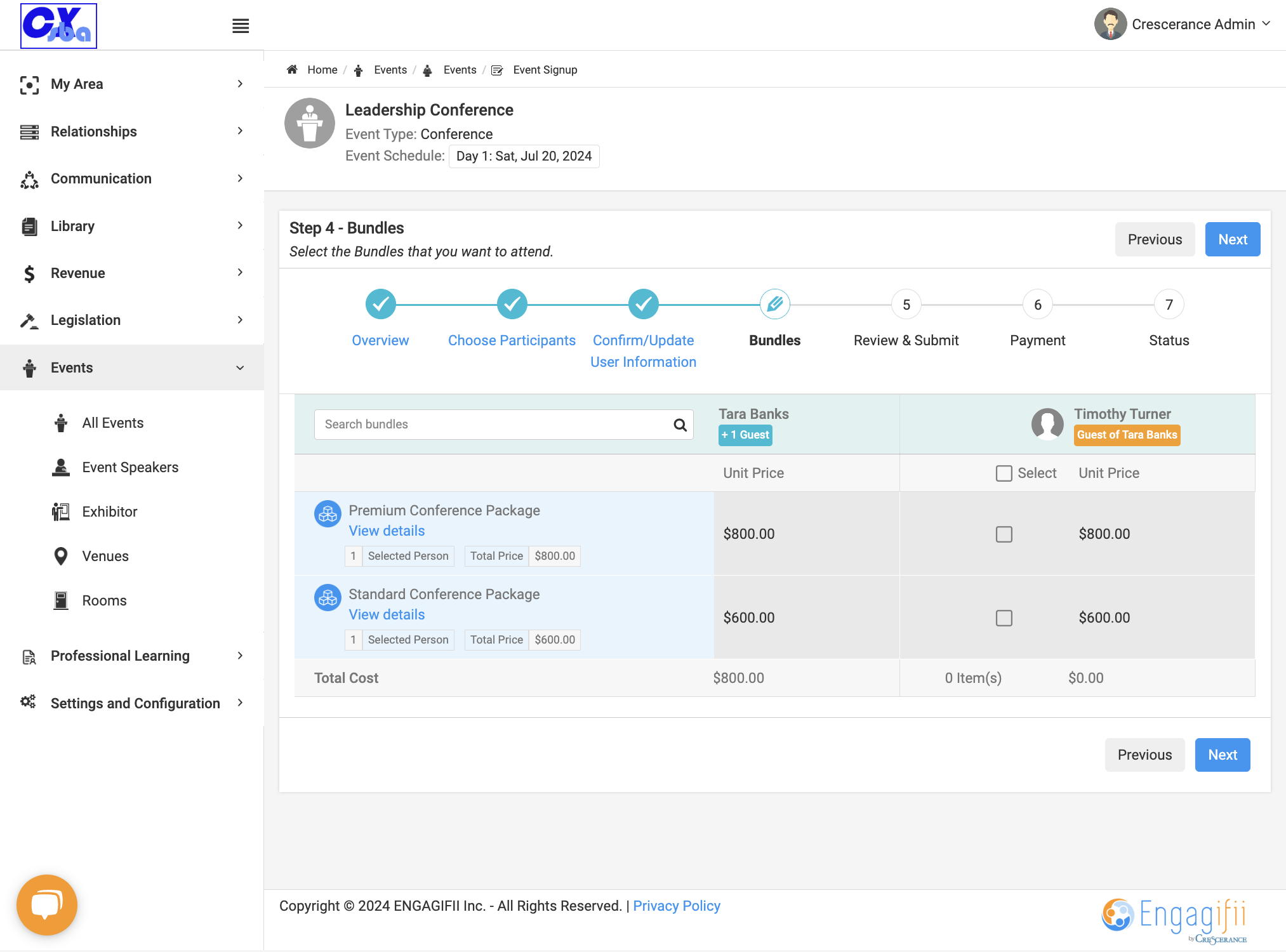1286x952 pixels.
Task: Click the Premium Conference Package bundle icon
Action: 328,514
